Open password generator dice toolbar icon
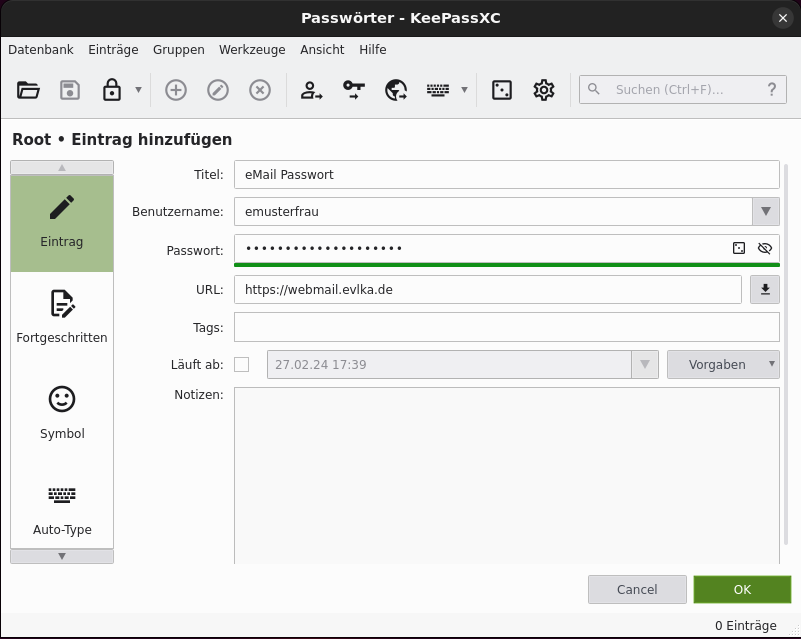The image size is (801, 639). [502, 90]
